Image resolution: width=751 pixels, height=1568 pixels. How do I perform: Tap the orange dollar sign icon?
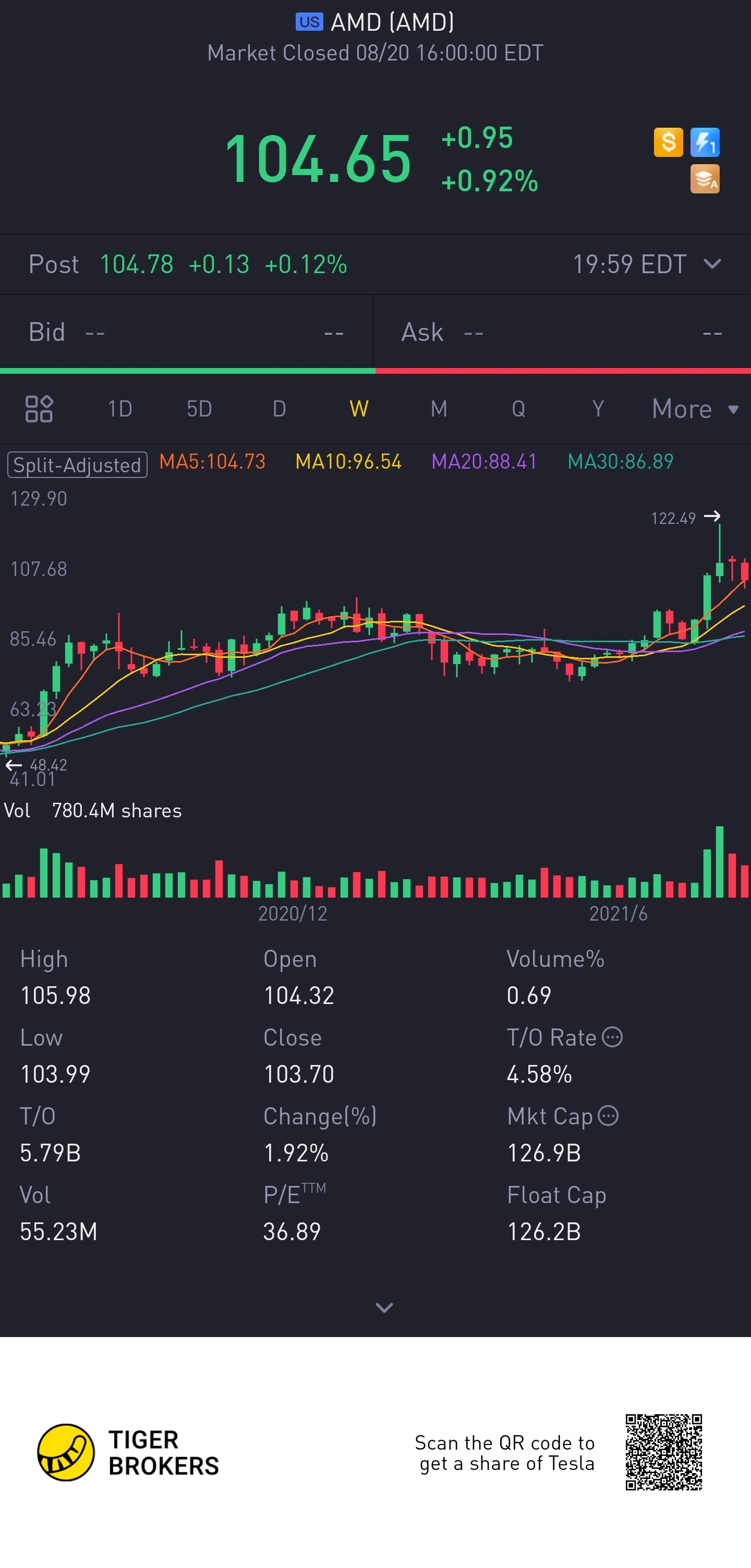coord(668,142)
